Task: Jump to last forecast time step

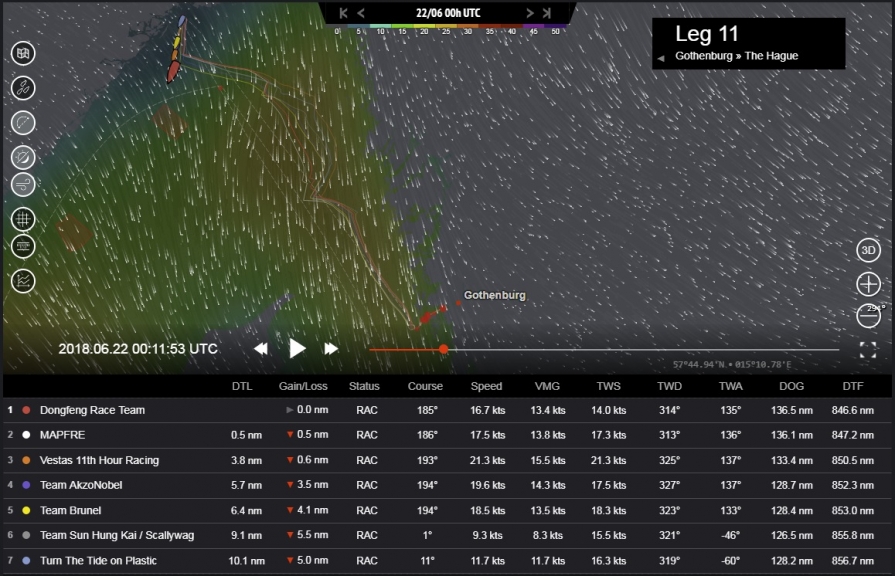Action: click(x=547, y=13)
